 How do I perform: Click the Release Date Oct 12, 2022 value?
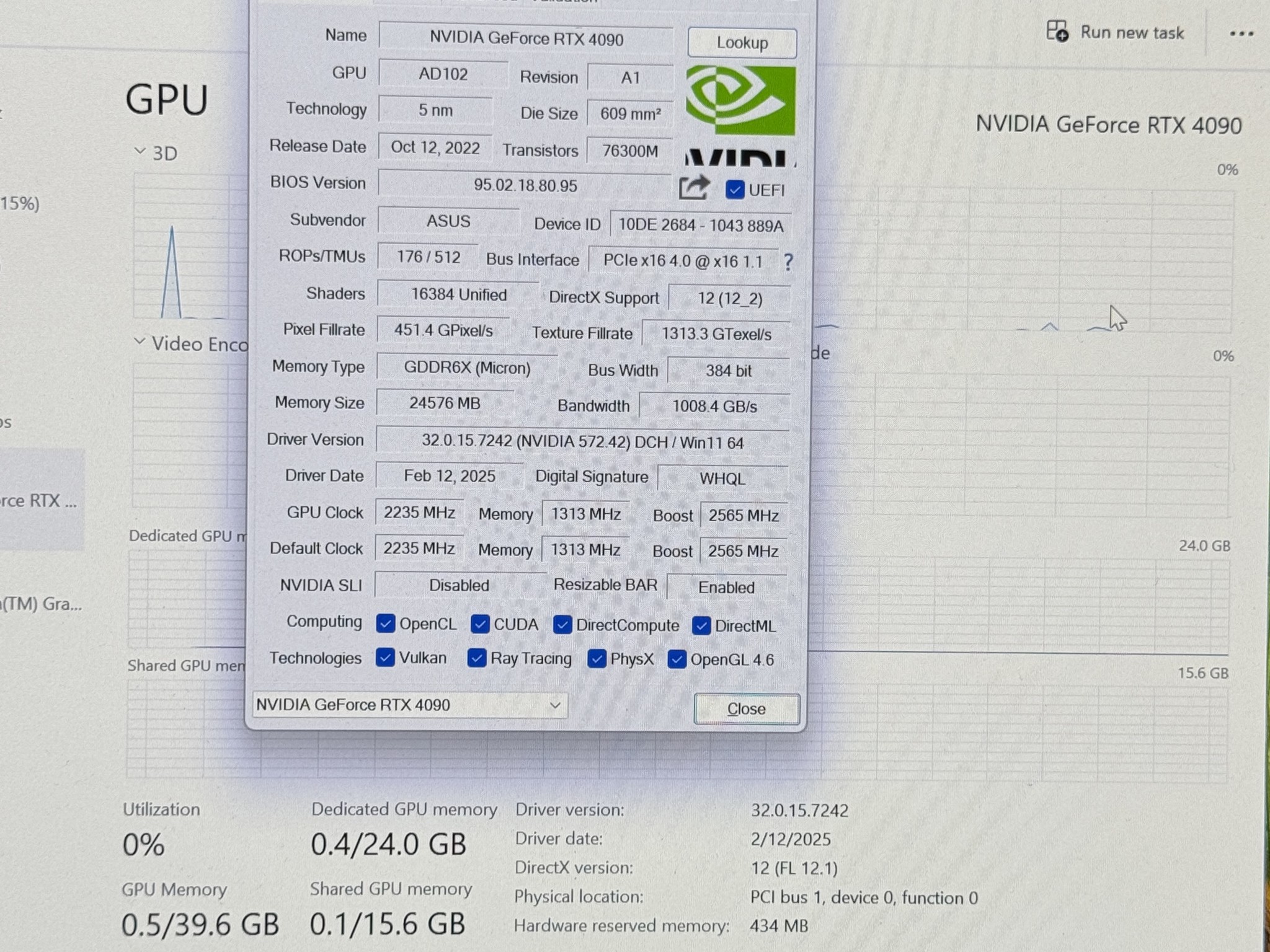[x=435, y=148]
